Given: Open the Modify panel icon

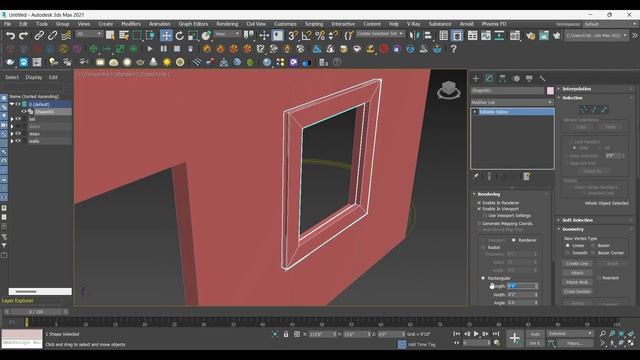Looking at the screenshot, I should pyautogui.click(x=489, y=78).
